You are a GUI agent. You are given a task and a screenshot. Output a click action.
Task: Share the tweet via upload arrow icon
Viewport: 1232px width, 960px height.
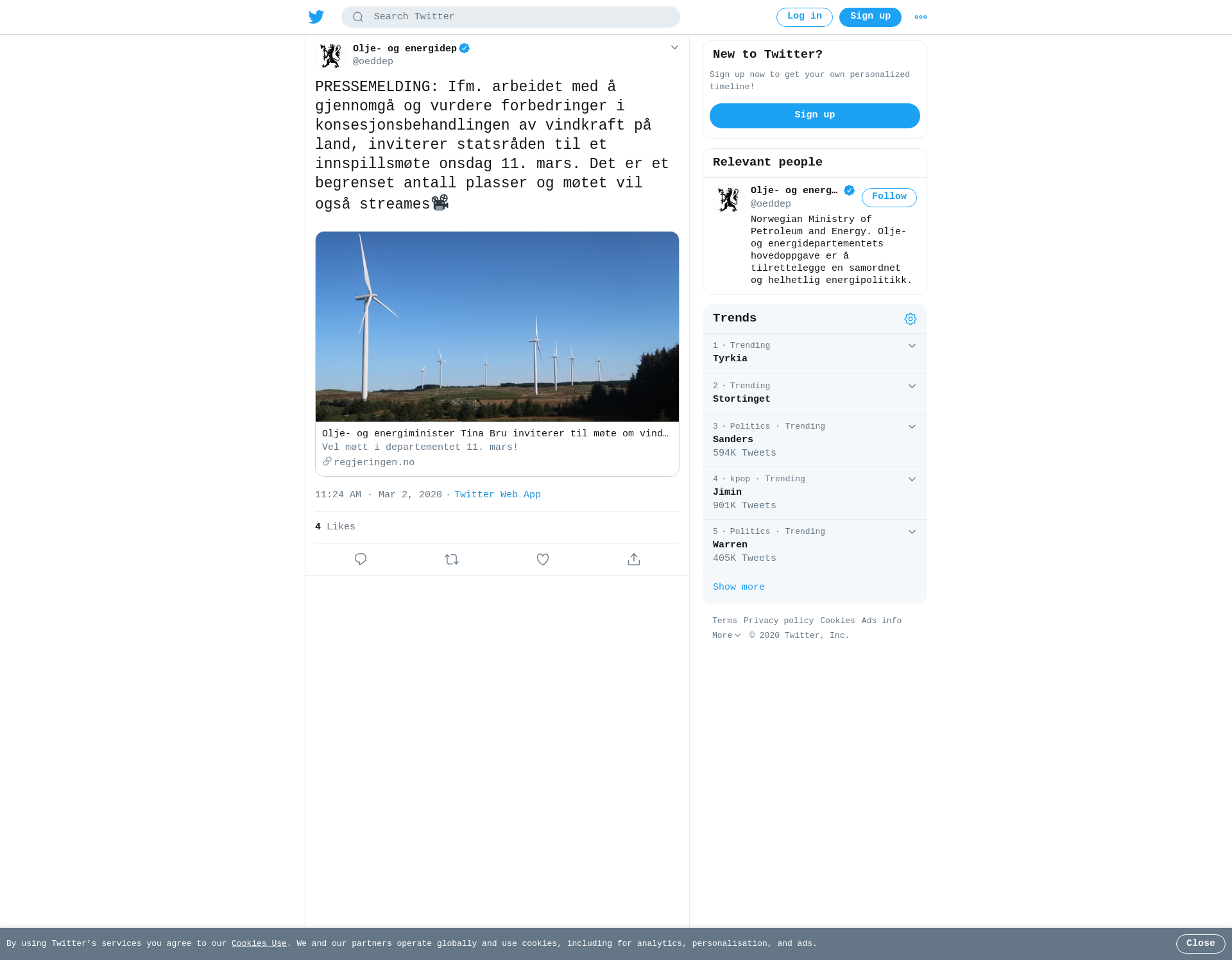coord(634,560)
